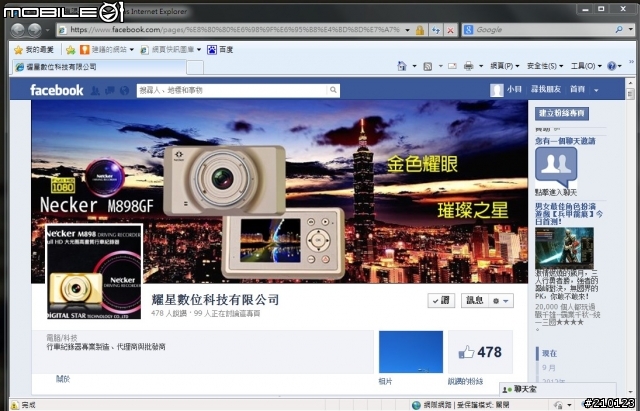Click the Facebook 搜尋人、地標和事物 search field

click(x=232, y=90)
